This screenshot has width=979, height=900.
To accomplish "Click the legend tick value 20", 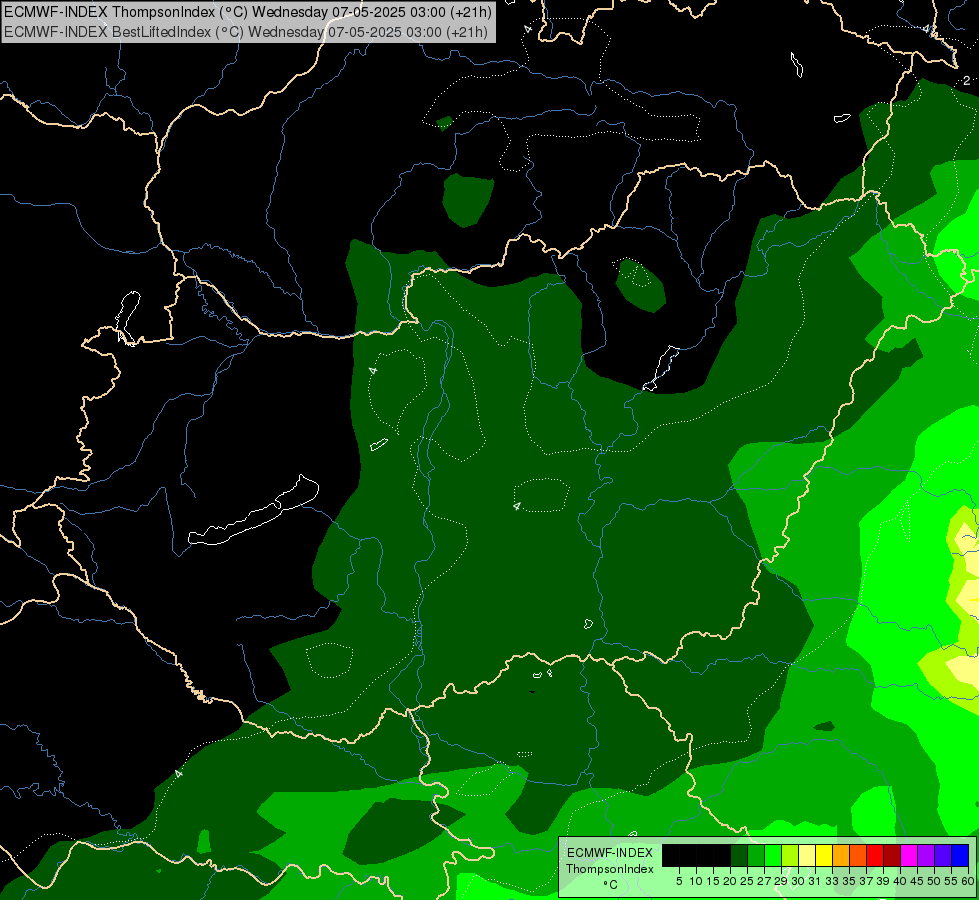I will (731, 881).
